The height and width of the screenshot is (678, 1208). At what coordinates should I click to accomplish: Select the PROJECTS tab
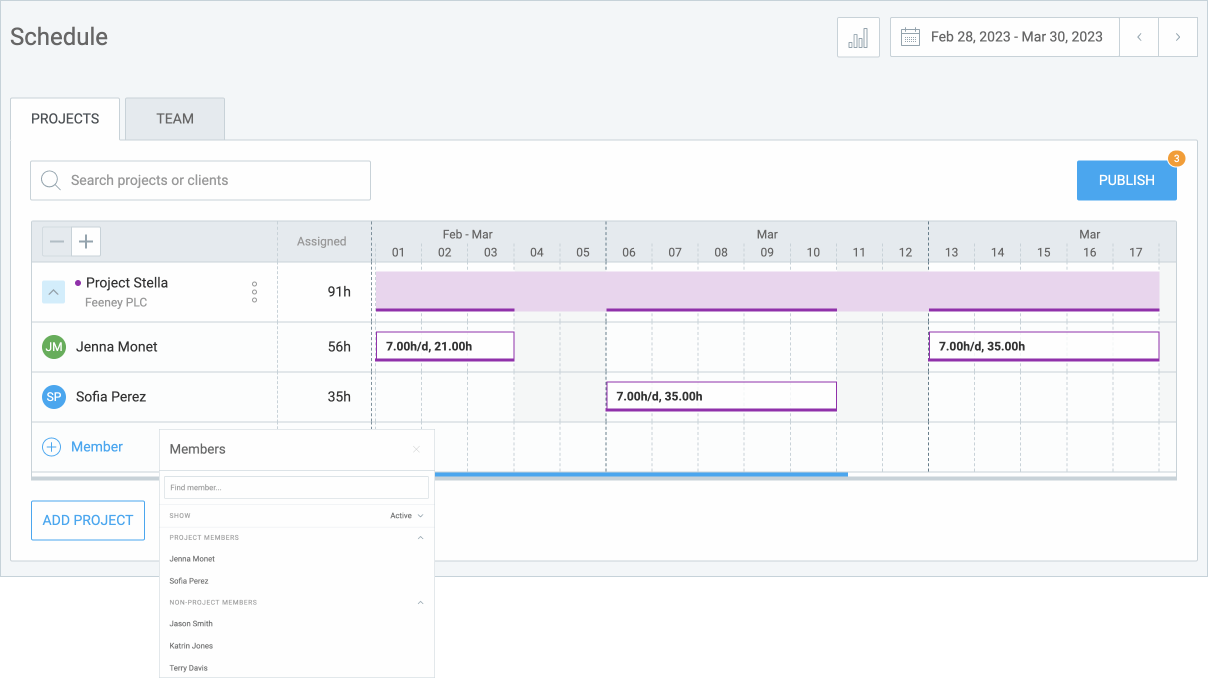[64, 118]
